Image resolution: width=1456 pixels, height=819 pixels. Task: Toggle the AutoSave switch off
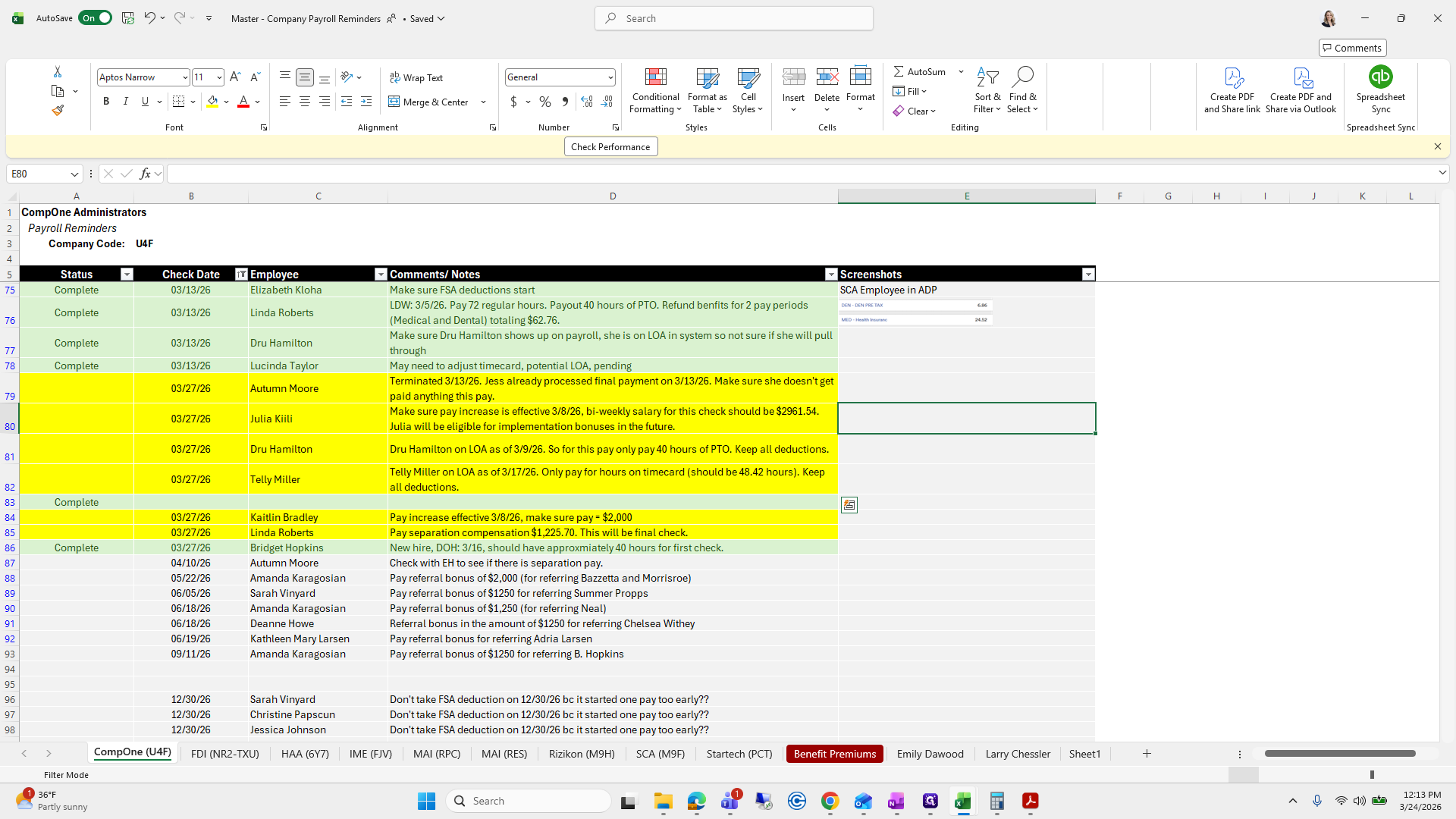(x=96, y=18)
